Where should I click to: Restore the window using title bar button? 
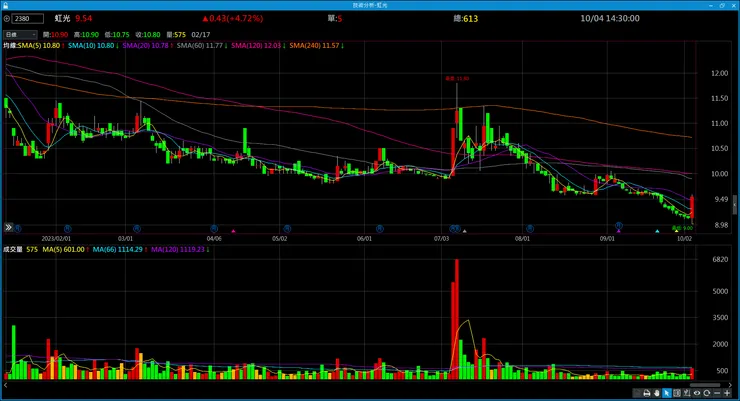[x=722, y=5]
